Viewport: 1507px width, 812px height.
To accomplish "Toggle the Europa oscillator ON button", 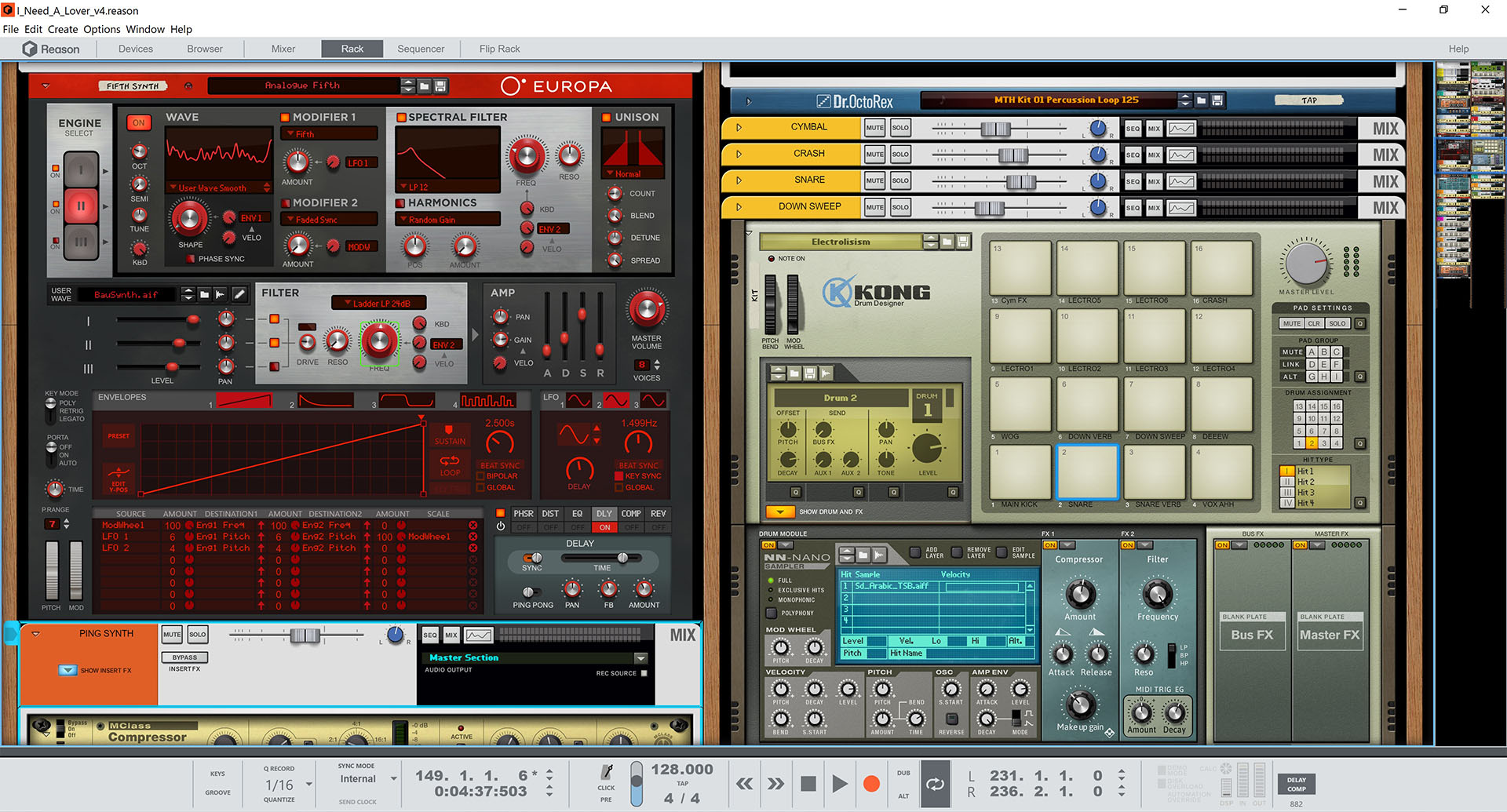I will pyautogui.click(x=139, y=122).
